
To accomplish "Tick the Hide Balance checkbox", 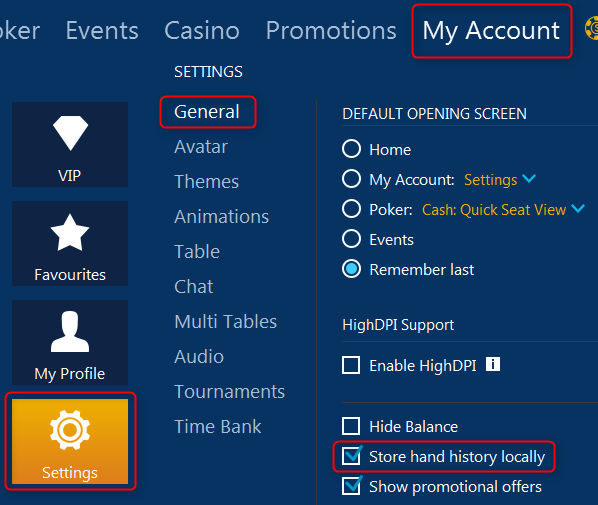I will tap(351, 426).
